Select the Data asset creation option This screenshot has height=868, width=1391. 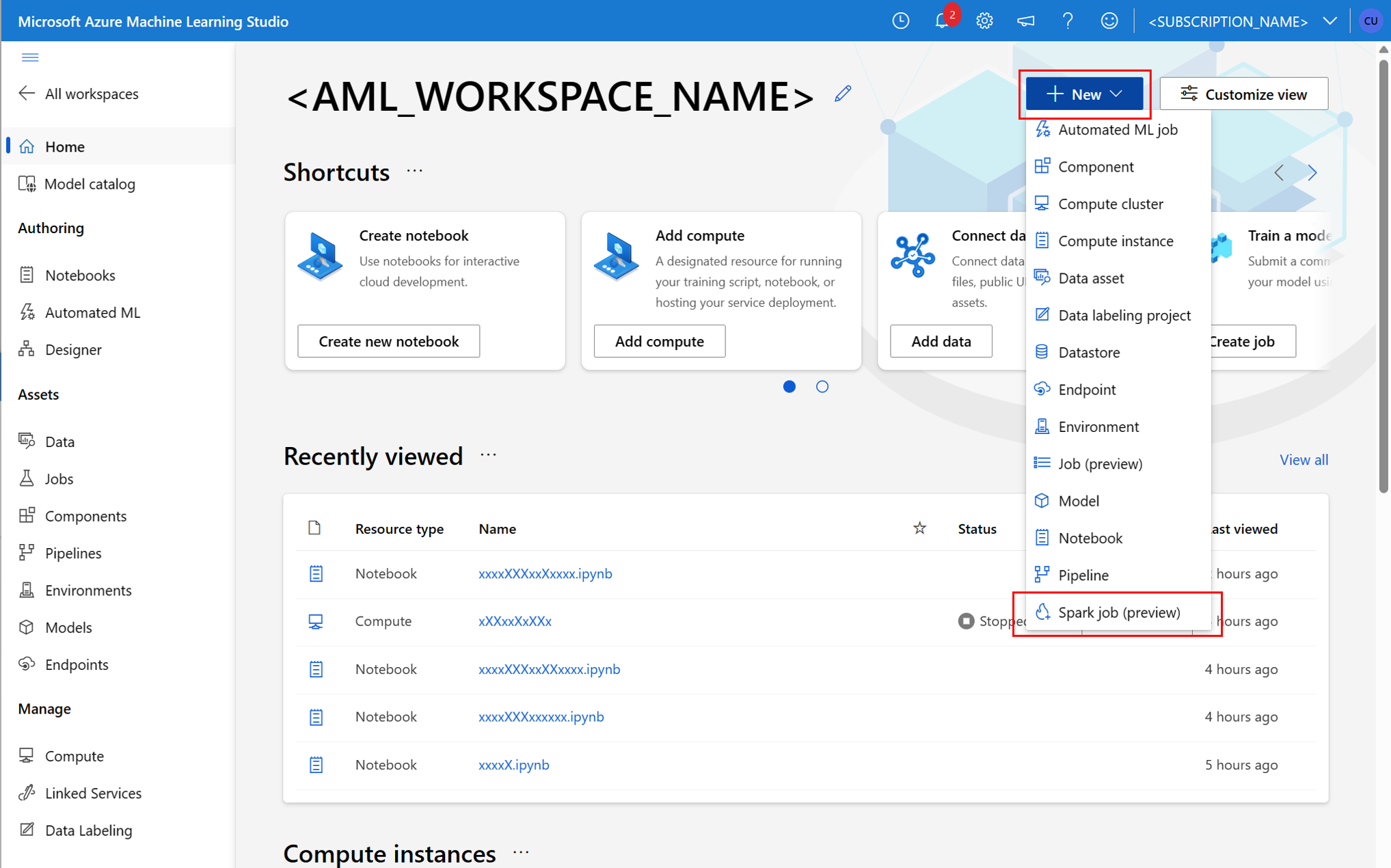(1091, 278)
